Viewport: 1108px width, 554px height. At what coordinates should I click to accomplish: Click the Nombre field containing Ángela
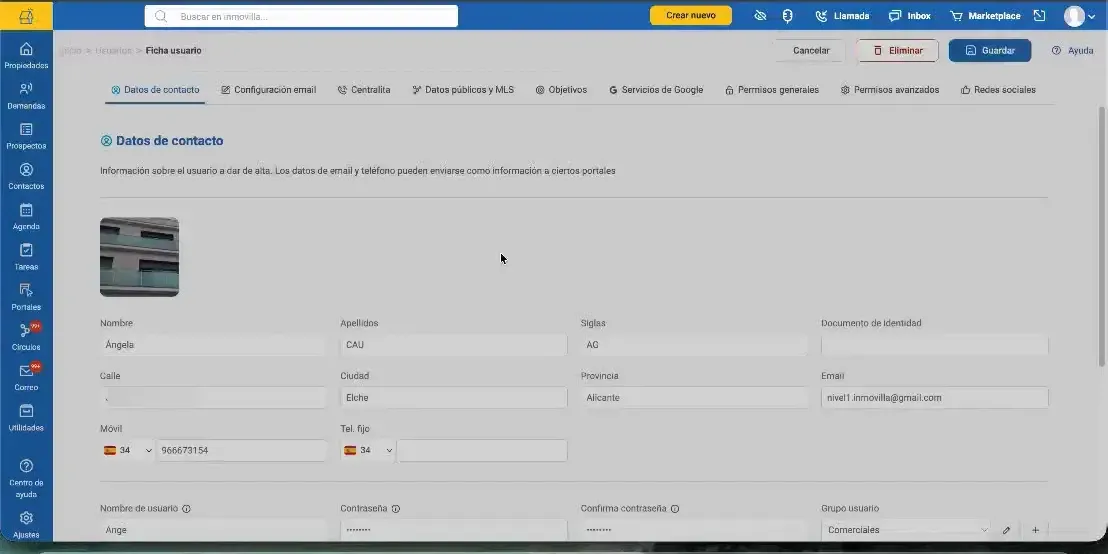coord(213,345)
